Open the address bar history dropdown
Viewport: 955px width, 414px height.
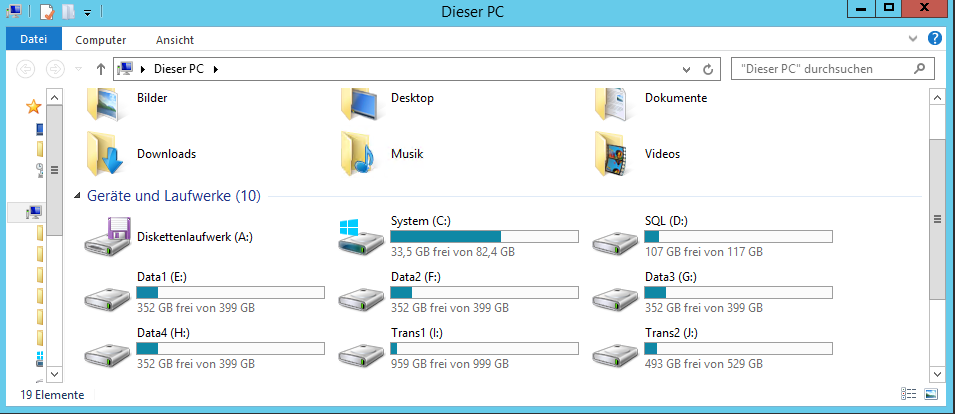click(x=687, y=69)
